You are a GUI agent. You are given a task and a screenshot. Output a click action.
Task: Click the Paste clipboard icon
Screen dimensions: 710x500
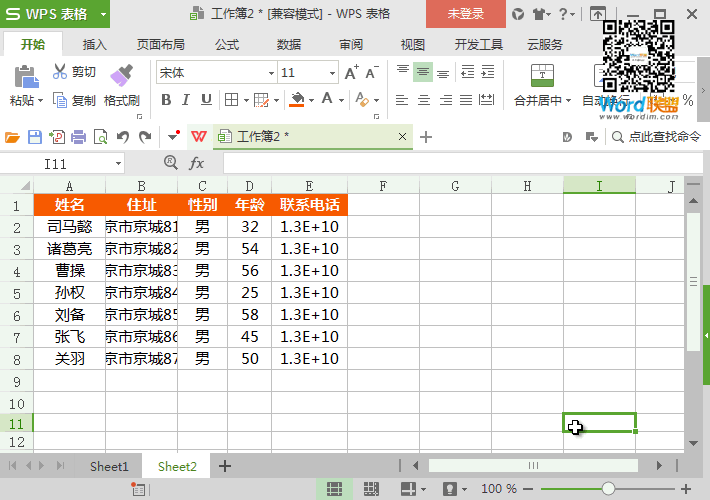tap(26, 76)
